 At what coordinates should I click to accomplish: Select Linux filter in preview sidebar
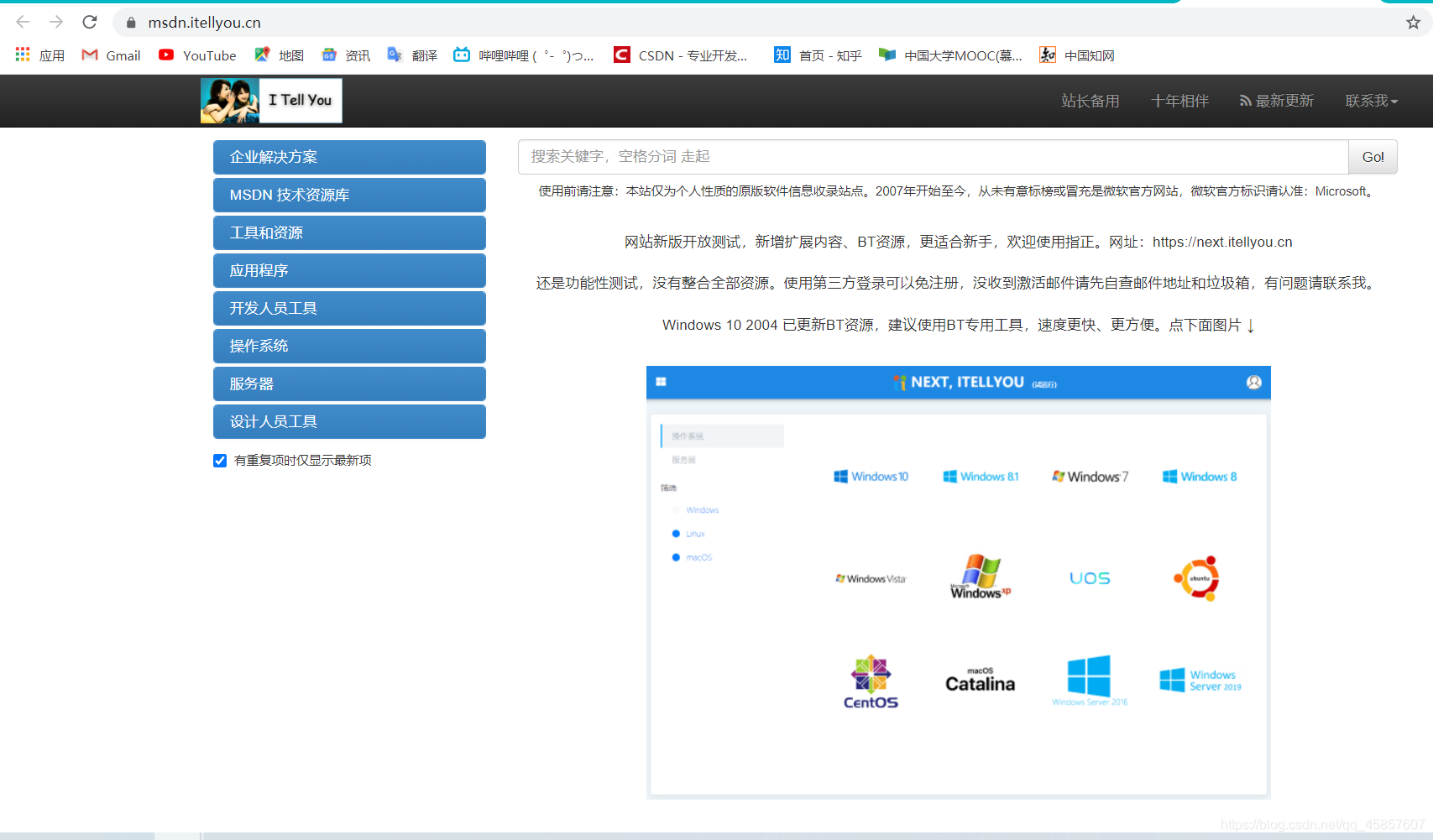pos(689,534)
